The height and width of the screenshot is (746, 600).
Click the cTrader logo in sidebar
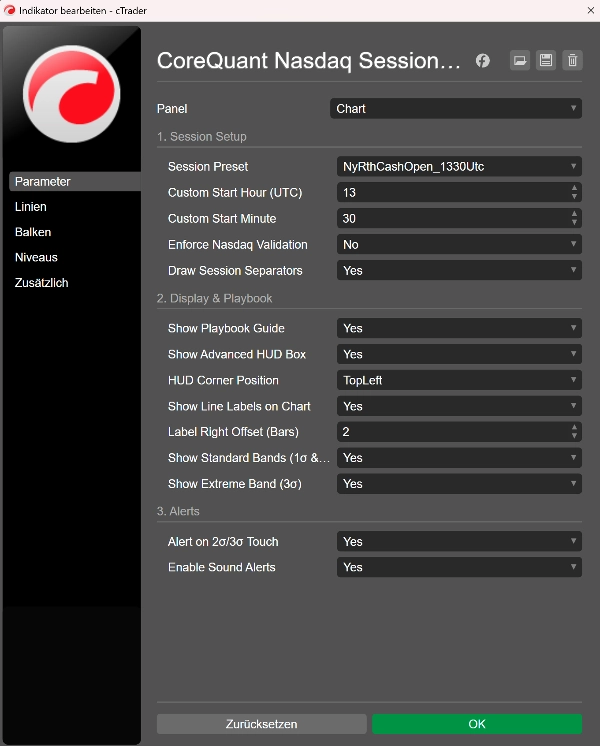click(x=72, y=94)
